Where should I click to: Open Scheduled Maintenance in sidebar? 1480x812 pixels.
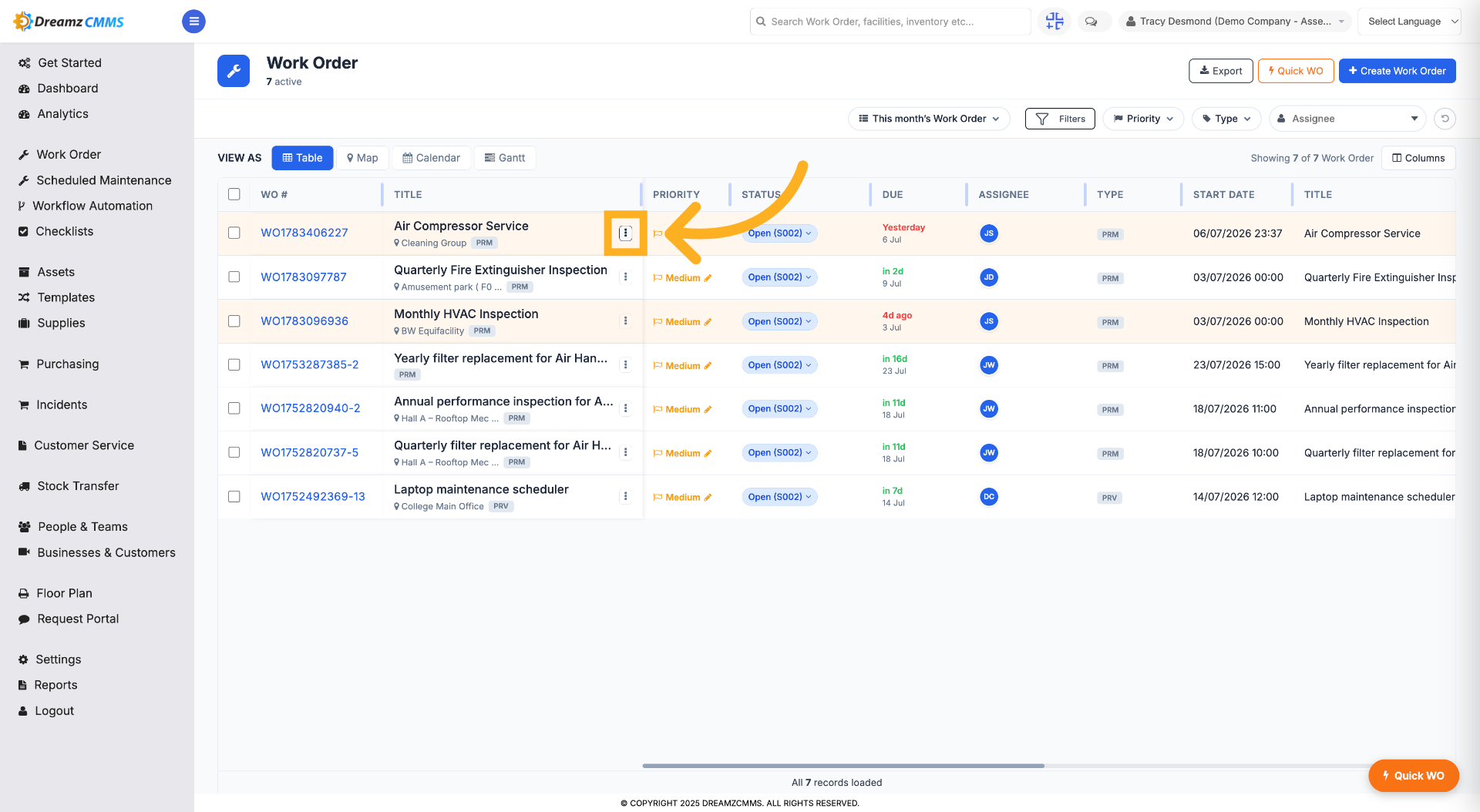point(104,180)
